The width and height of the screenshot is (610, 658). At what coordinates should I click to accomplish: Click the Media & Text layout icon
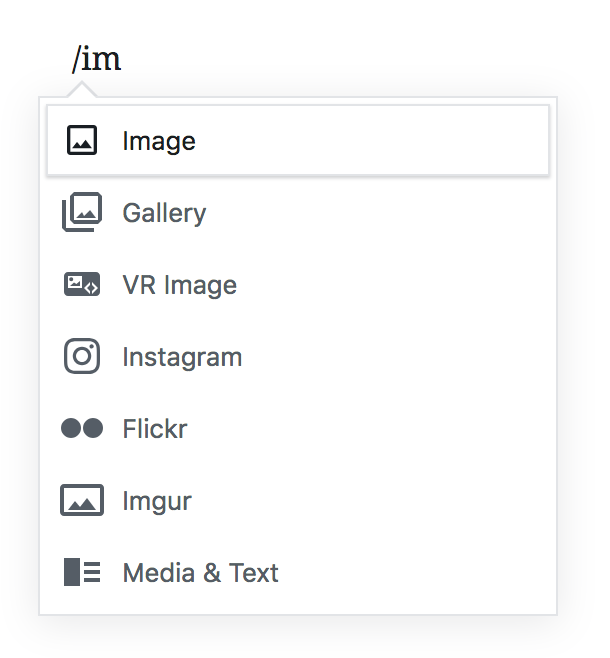coord(82,573)
